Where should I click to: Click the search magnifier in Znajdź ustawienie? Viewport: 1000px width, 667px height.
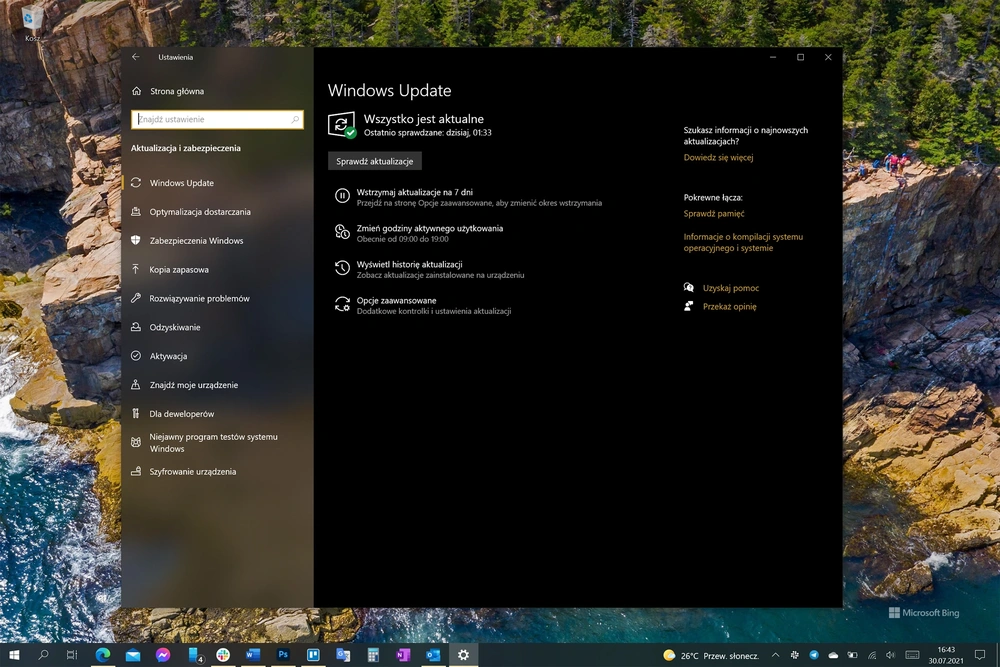(295, 119)
